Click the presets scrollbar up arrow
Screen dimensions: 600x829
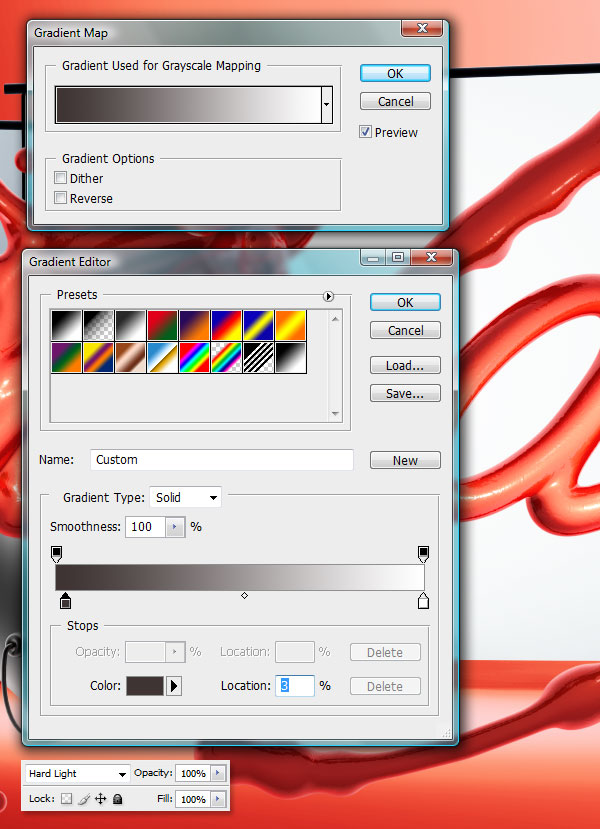point(335,318)
